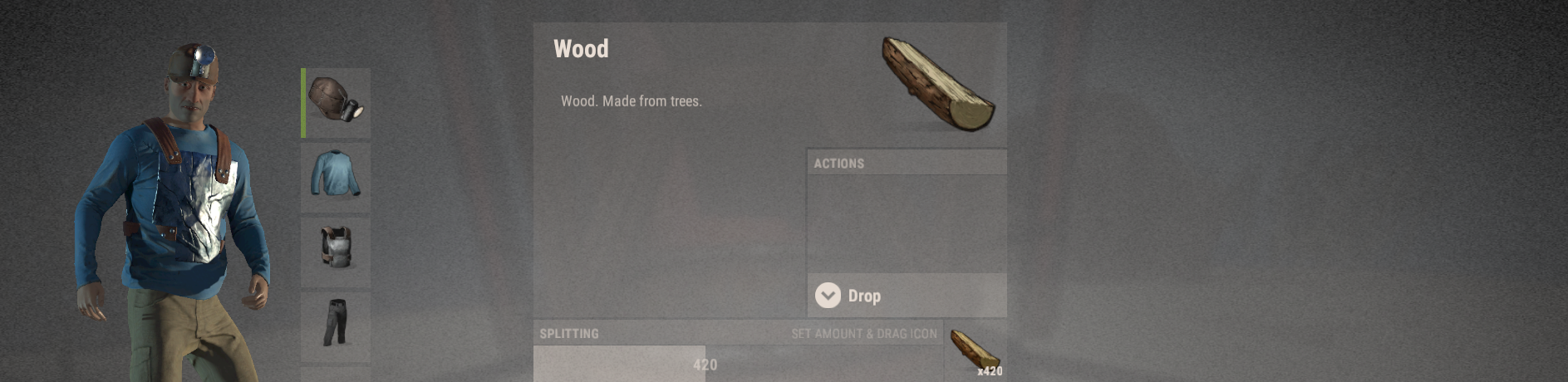Screen dimensions: 1568x382
Task: Select the black pants clothing slot
Action: (336, 326)
